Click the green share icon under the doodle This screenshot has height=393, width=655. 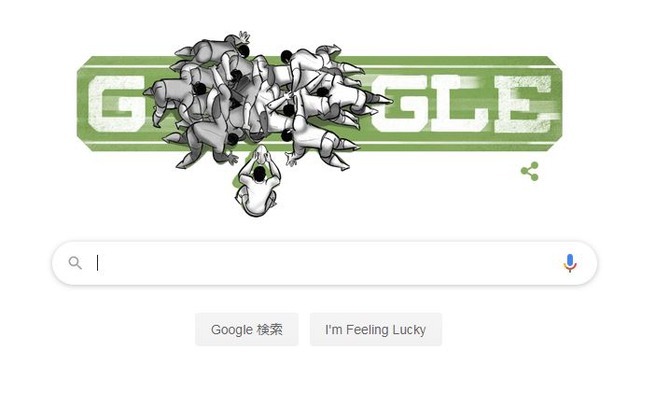(530, 171)
